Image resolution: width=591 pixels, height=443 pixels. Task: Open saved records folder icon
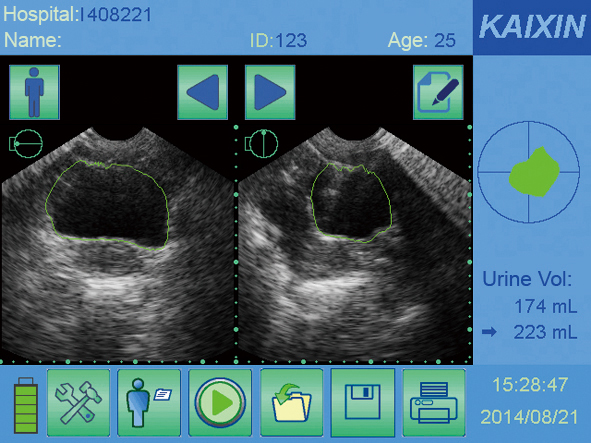coord(291,403)
